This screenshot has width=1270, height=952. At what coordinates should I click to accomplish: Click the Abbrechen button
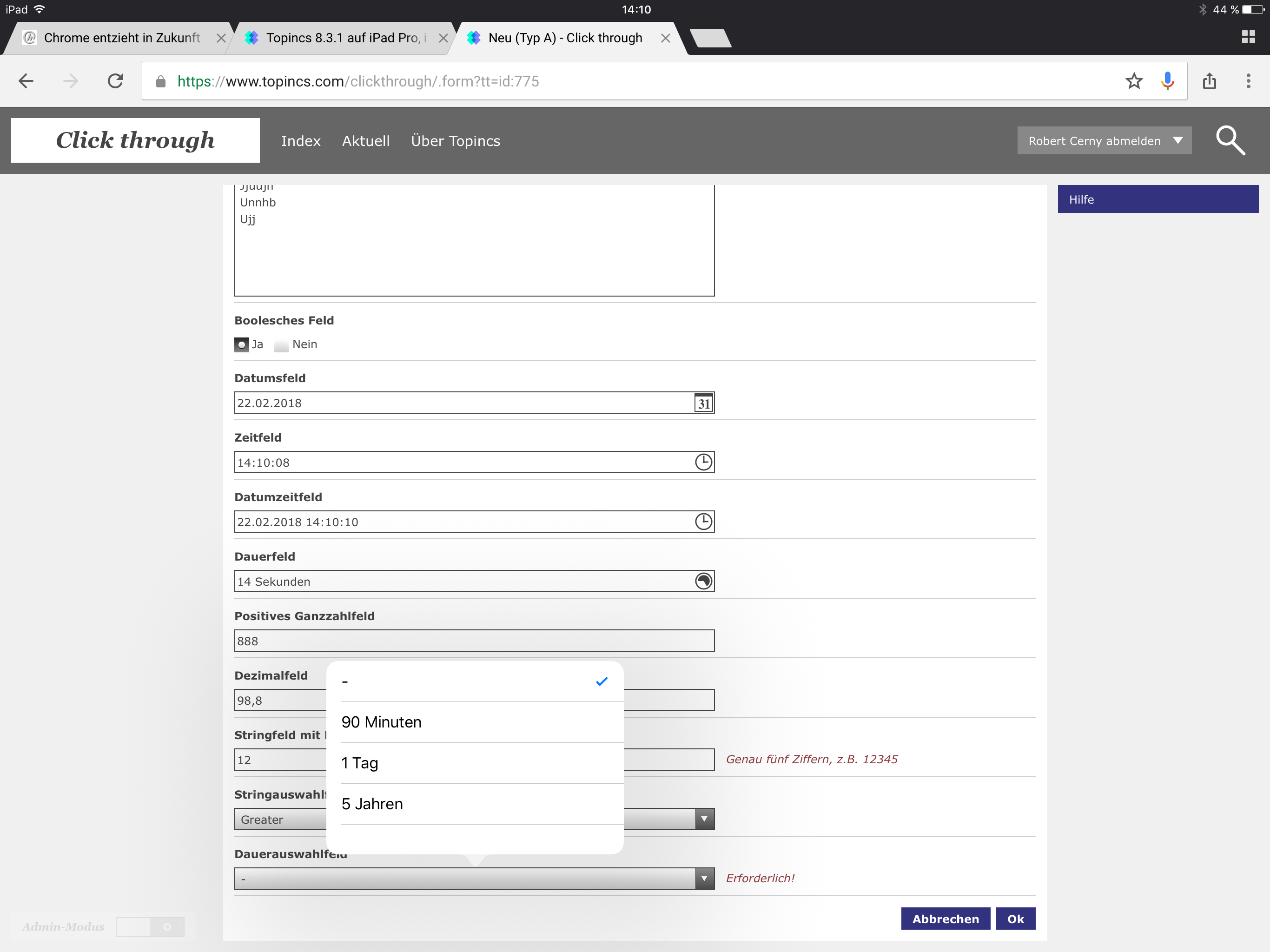pyautogui.click(x=945, y=919)
